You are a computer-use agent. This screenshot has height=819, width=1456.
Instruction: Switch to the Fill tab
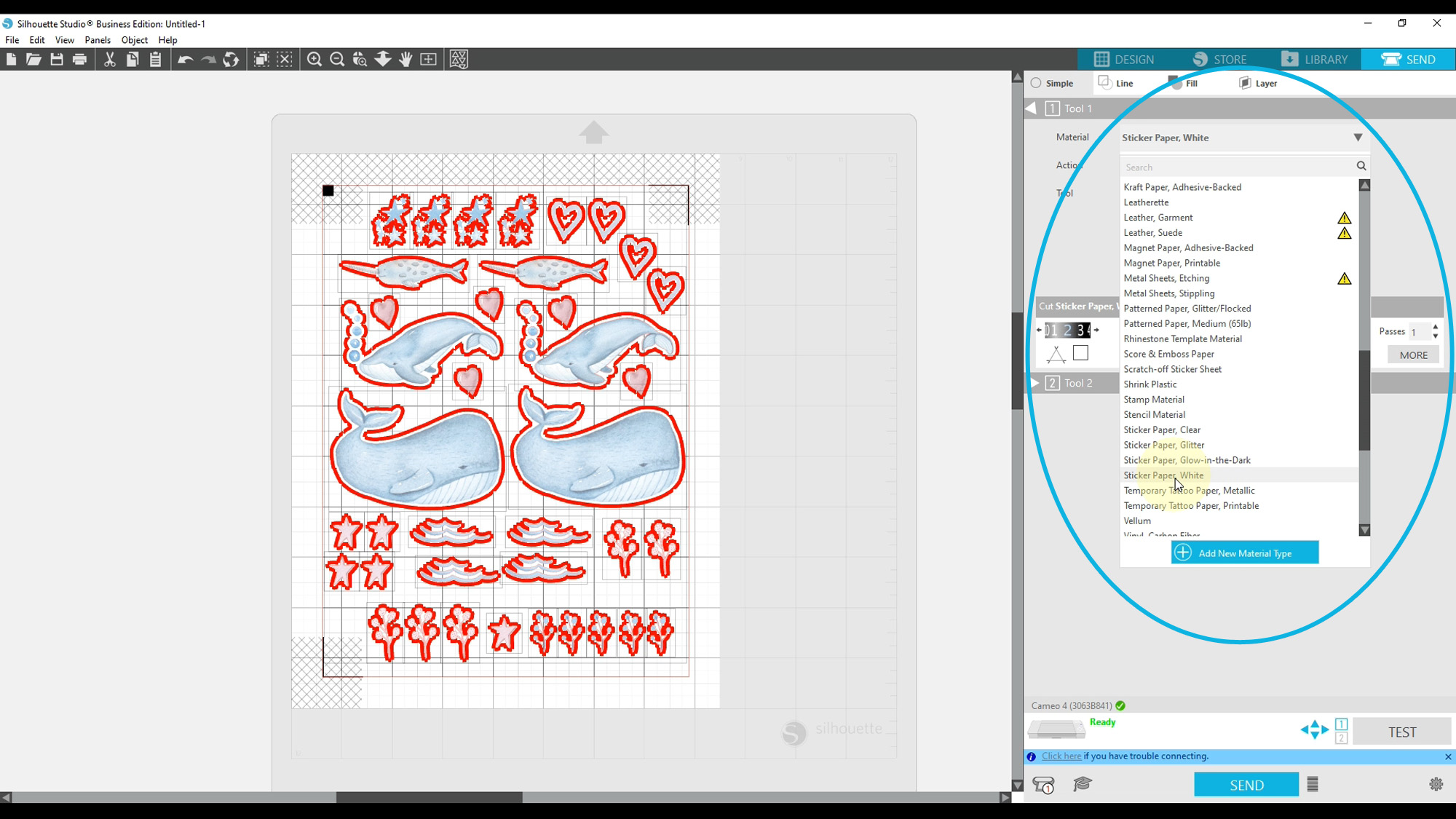(x=1184, y=83)
